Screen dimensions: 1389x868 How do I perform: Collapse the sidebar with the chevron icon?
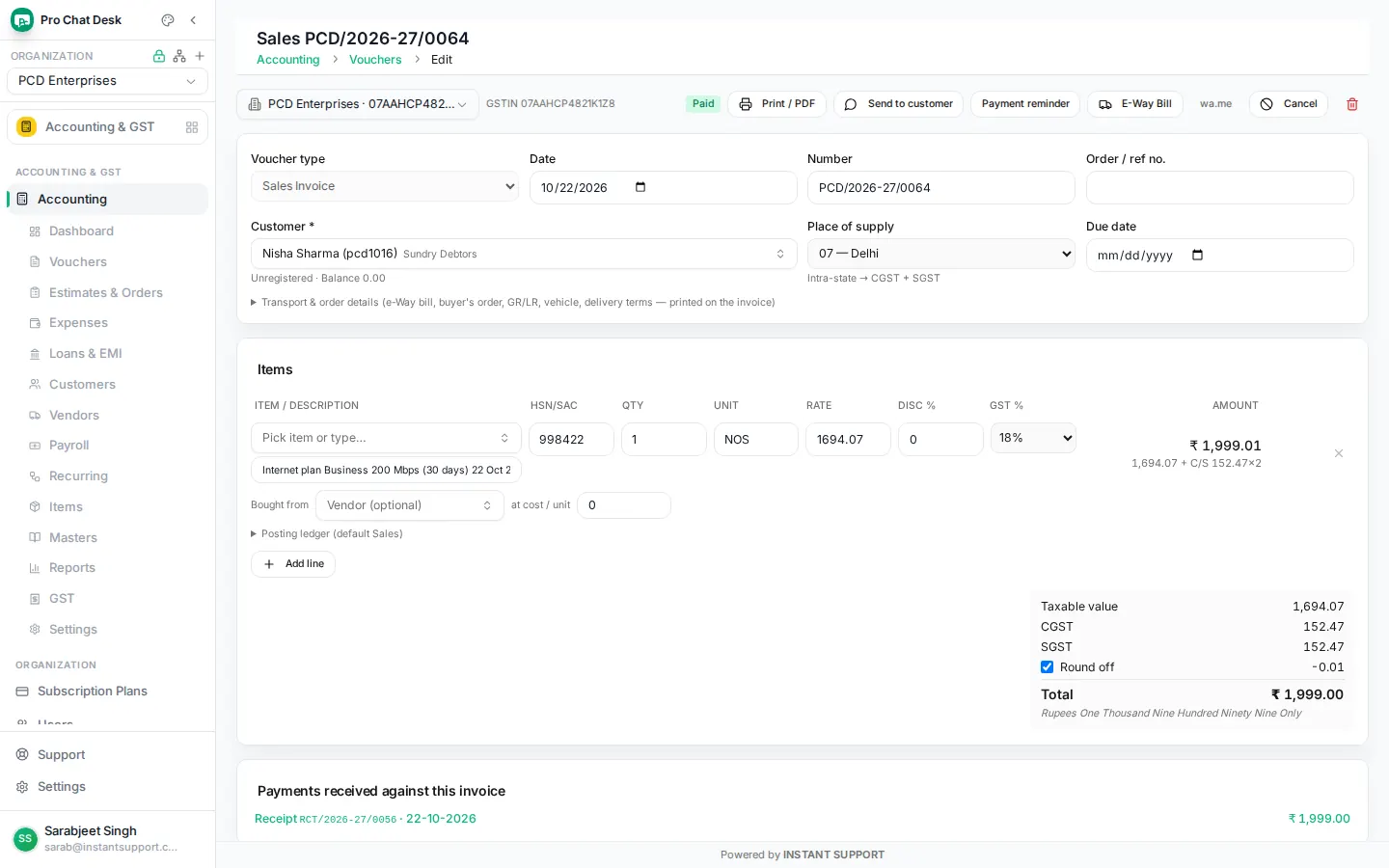pyautogui.click(x=193, y=20)
